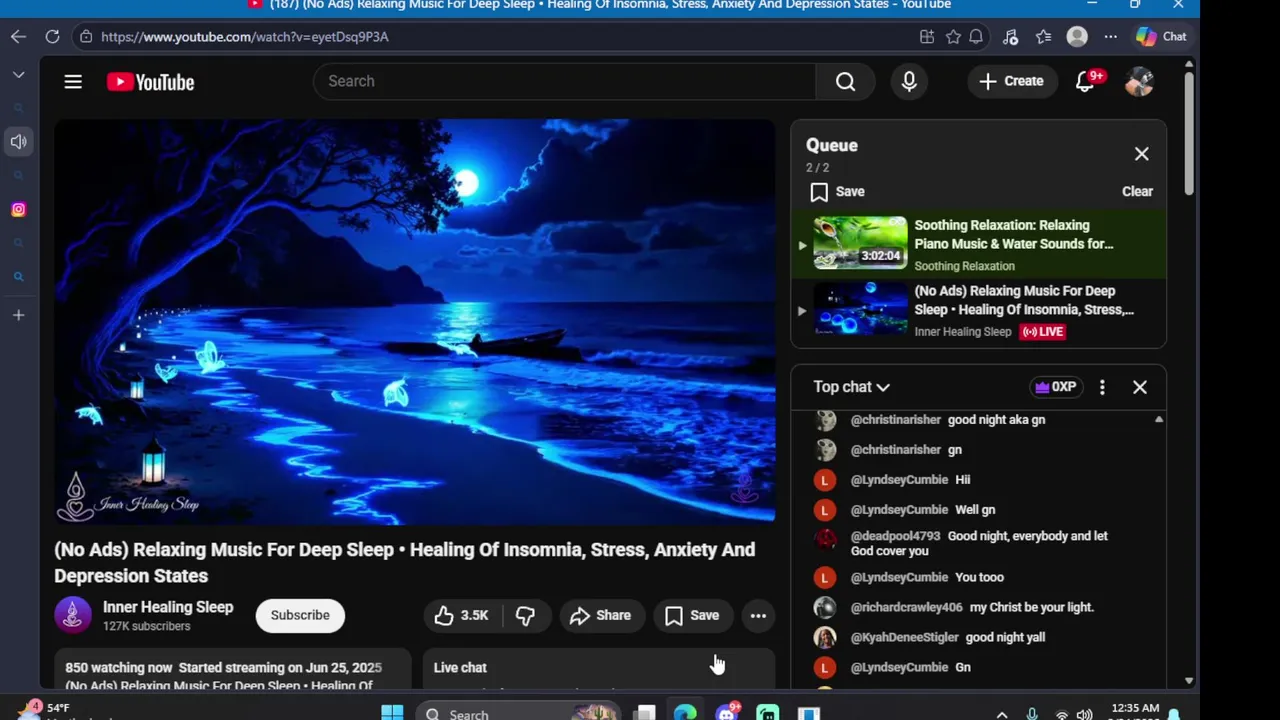The width and height of the screenshot is (1280, 720).
Task: Play the Soothing Relaxation queue thumbnail
Action: tap(860, 243)
